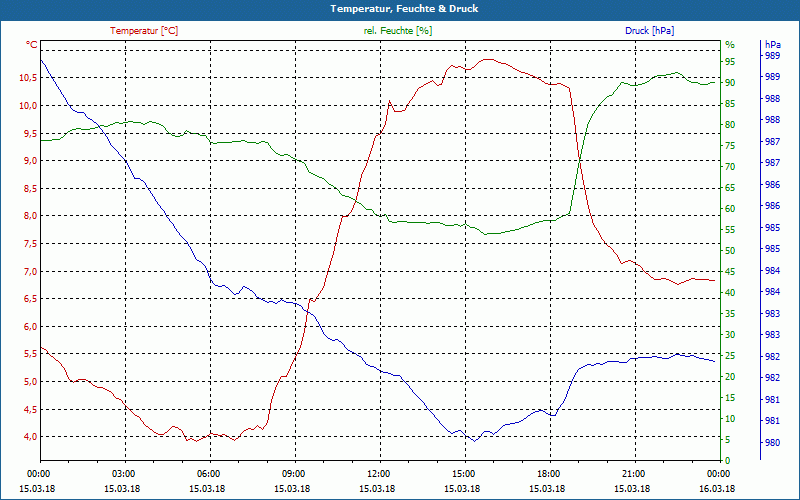Click "35" on the green humidity axis

tap(730, 313)
